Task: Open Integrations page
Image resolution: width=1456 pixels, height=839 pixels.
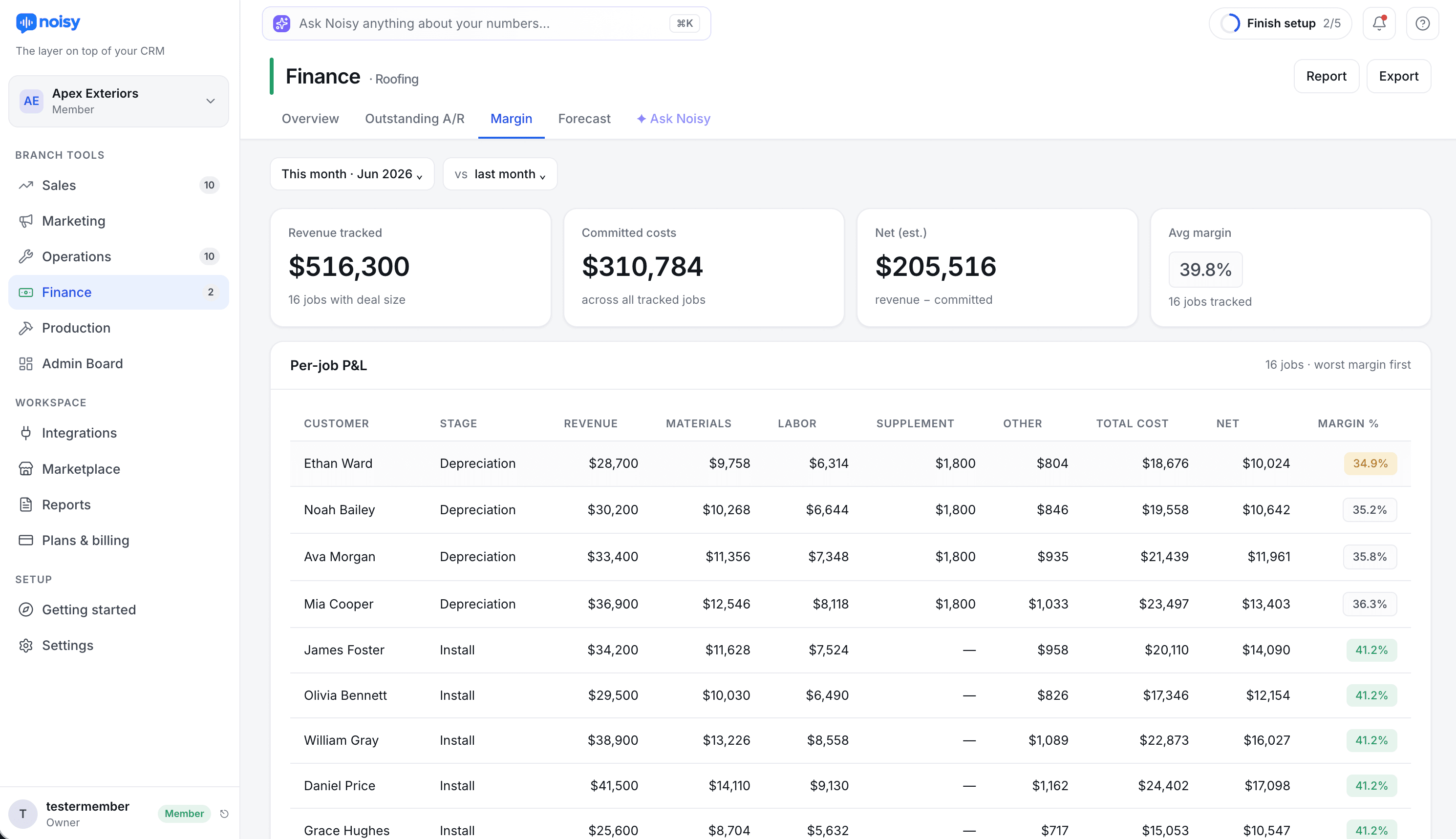Action: 119,433
